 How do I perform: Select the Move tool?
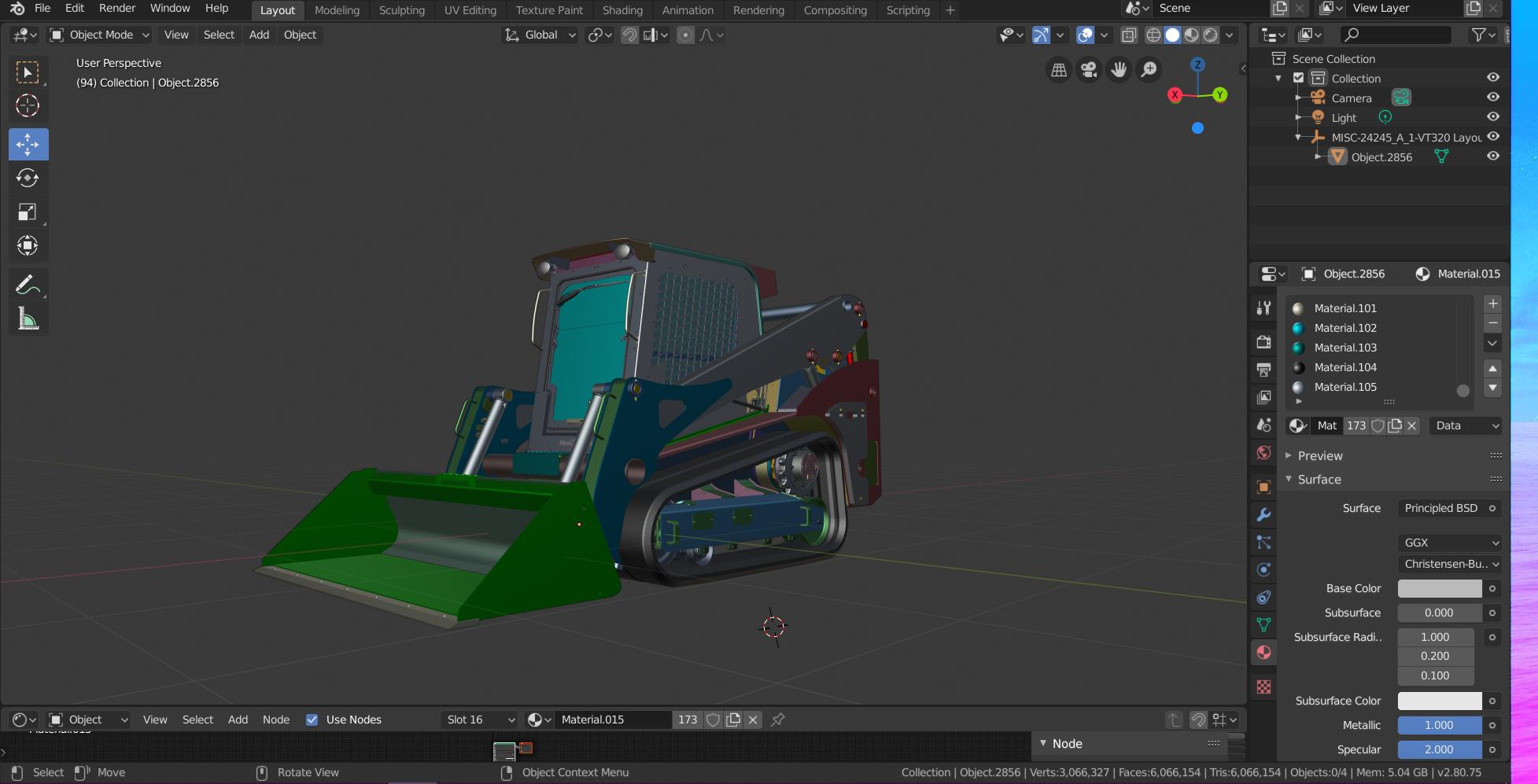[28, 144]
